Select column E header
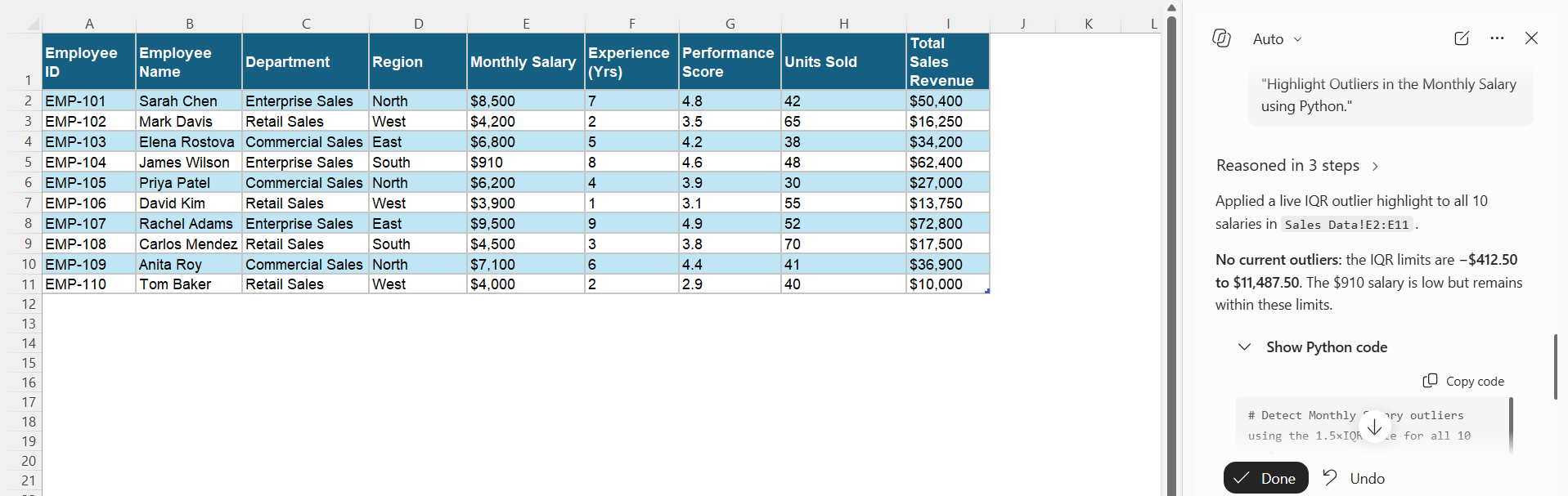Viewport: 1568px width, 496px height. [526, 24]
